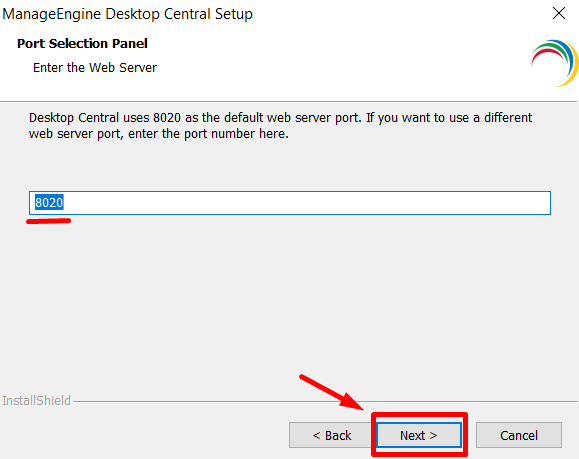Click the ManageEngine swirl logo
The image size is (579, 459).
(x=555, y=63)
